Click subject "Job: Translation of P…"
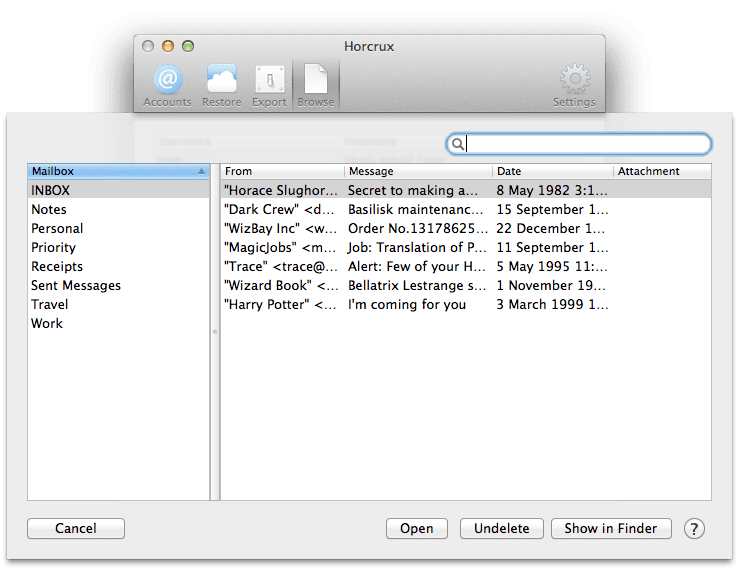 coord(417,248)
